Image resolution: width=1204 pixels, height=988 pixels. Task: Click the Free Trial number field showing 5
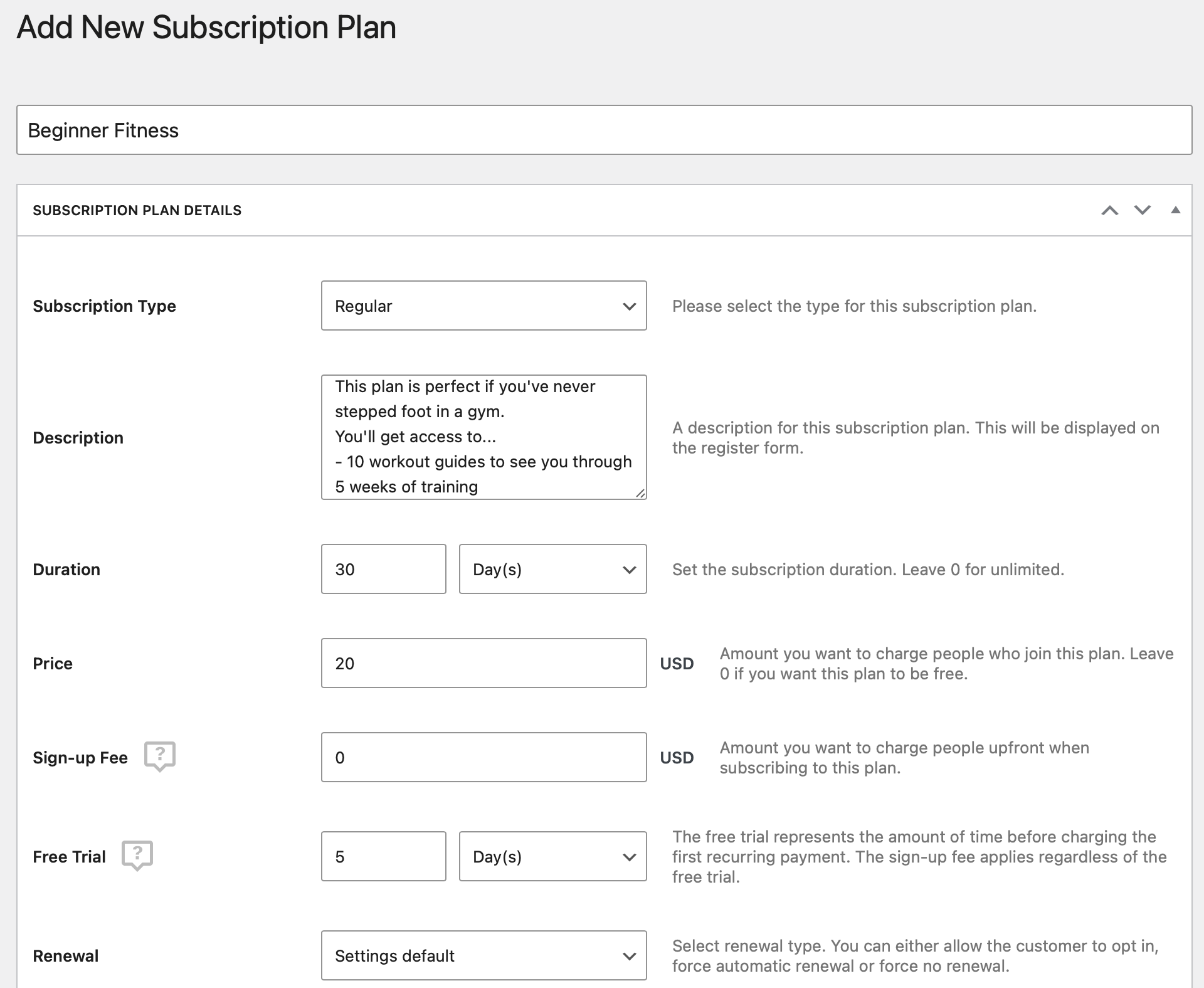click(383, 856)
